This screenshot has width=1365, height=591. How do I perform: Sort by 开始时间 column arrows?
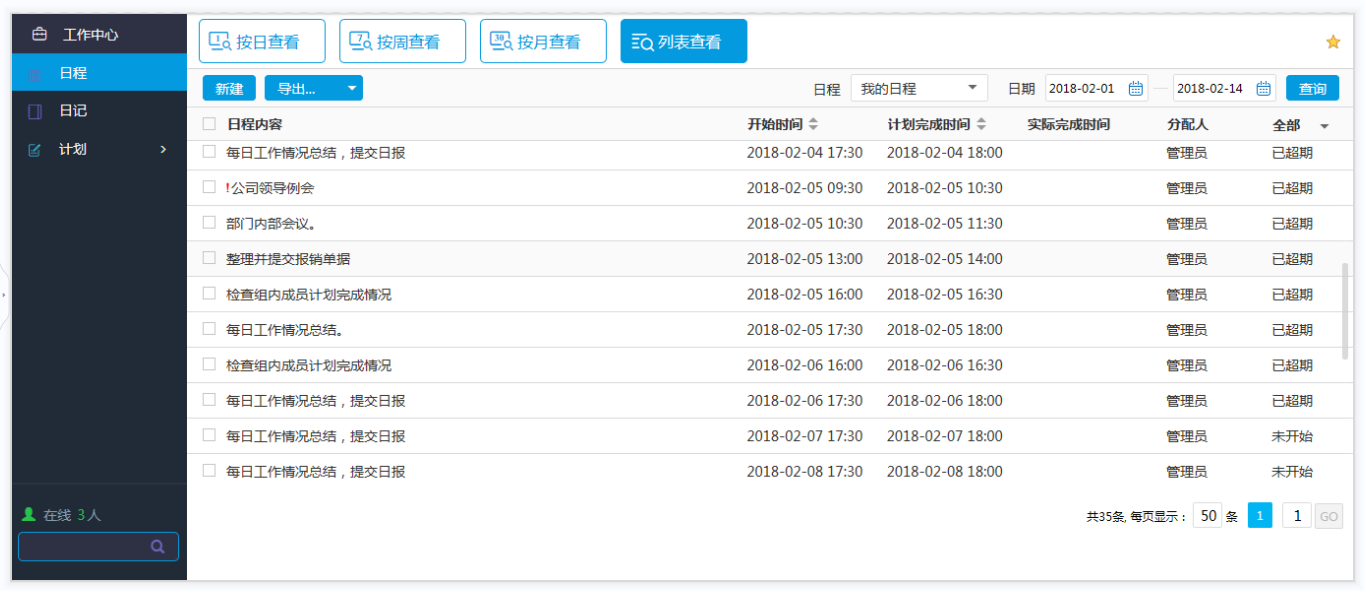pyautogui.click(x=813, y=125)
